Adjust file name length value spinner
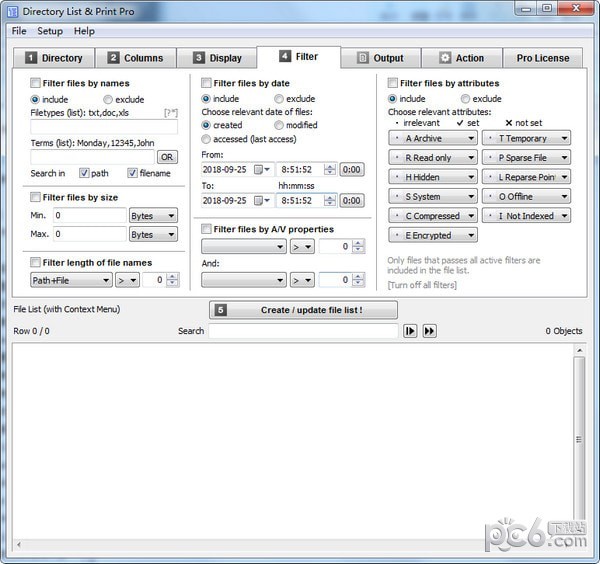 coord(172,280)
